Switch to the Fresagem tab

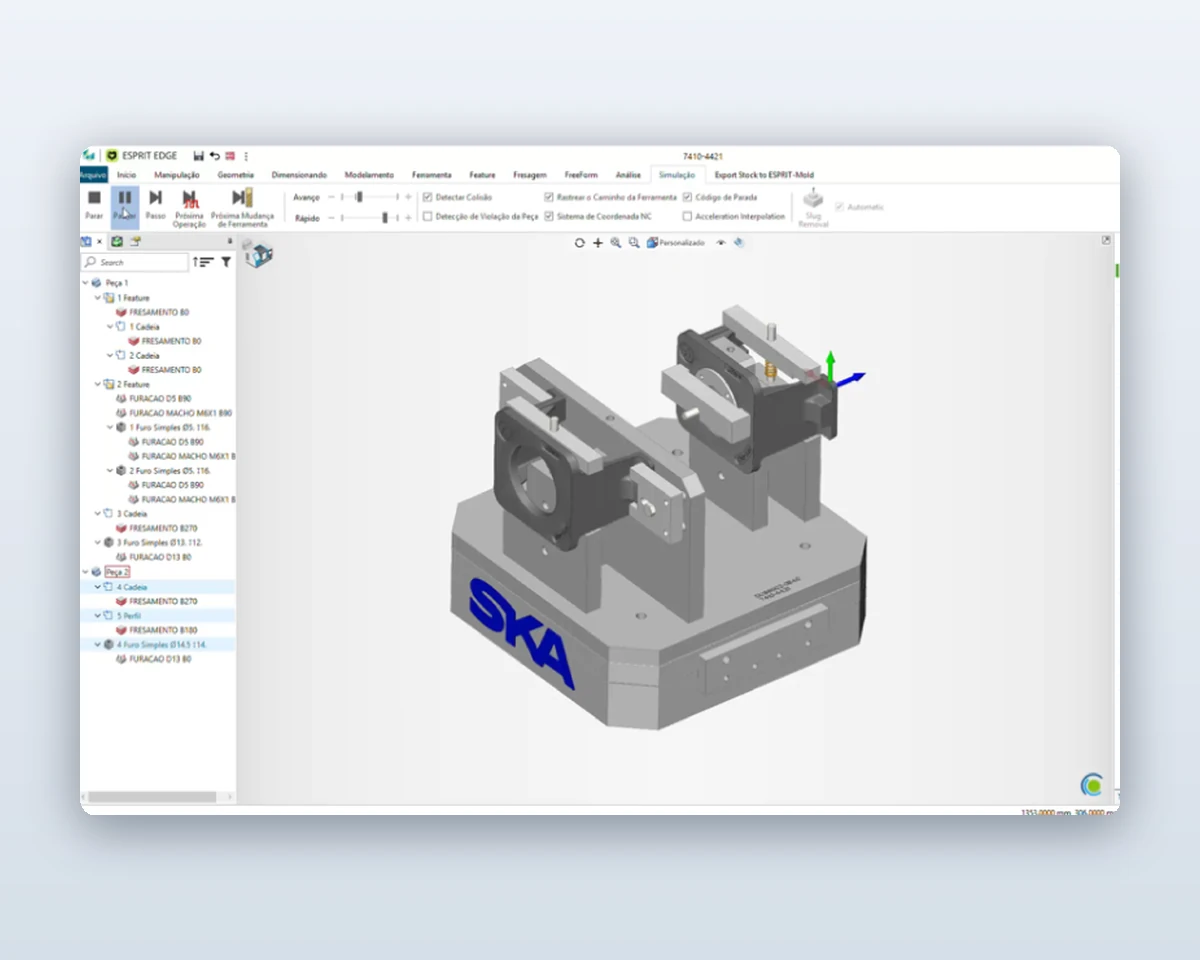coord(530,175)
